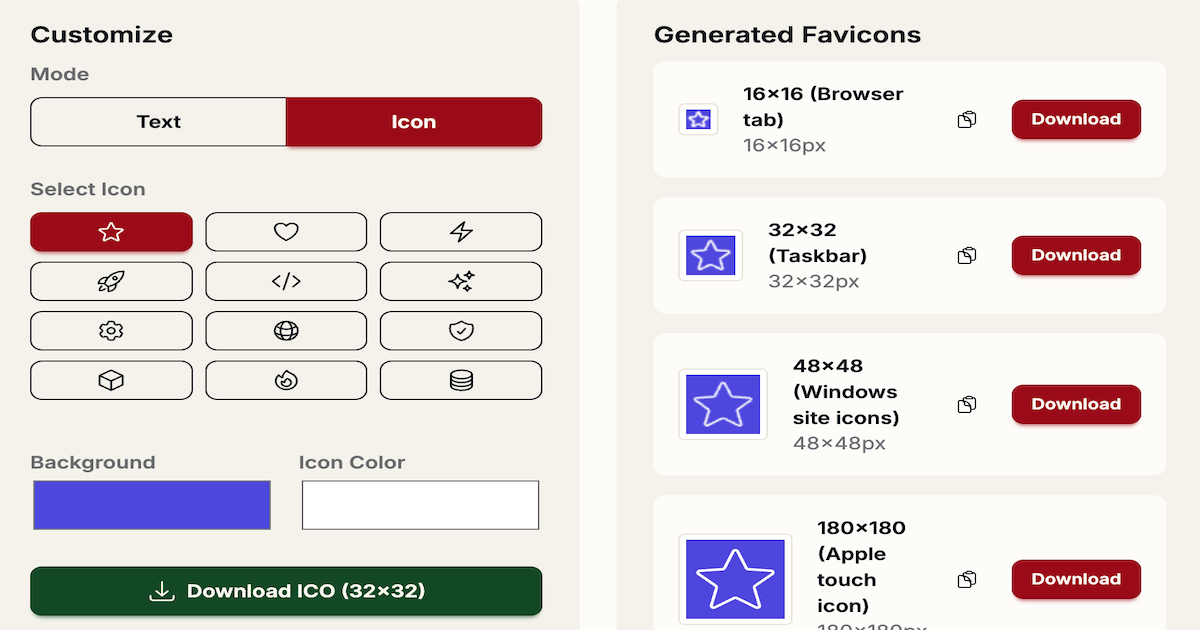Pick the shield check icon
Viewport: 1200px width, 630px height.
[x=460, y=331]
